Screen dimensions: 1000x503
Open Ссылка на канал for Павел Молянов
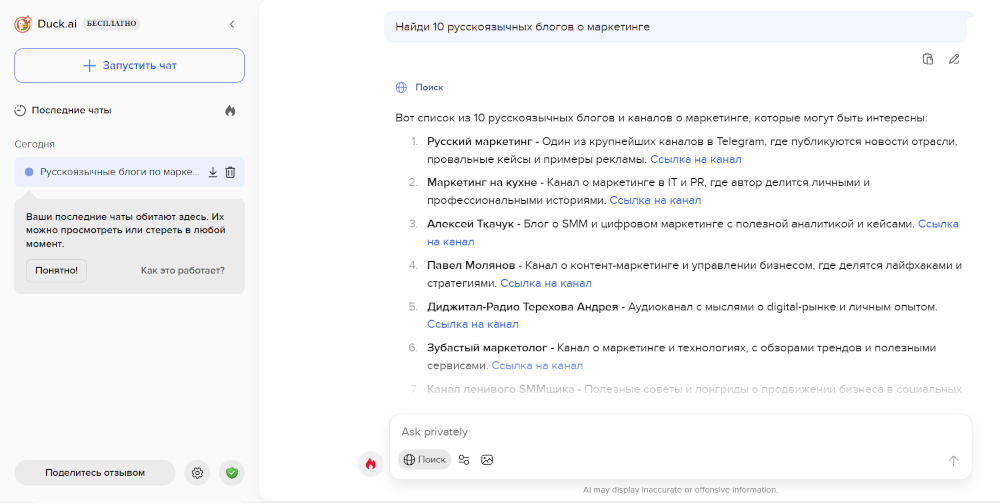546,283
